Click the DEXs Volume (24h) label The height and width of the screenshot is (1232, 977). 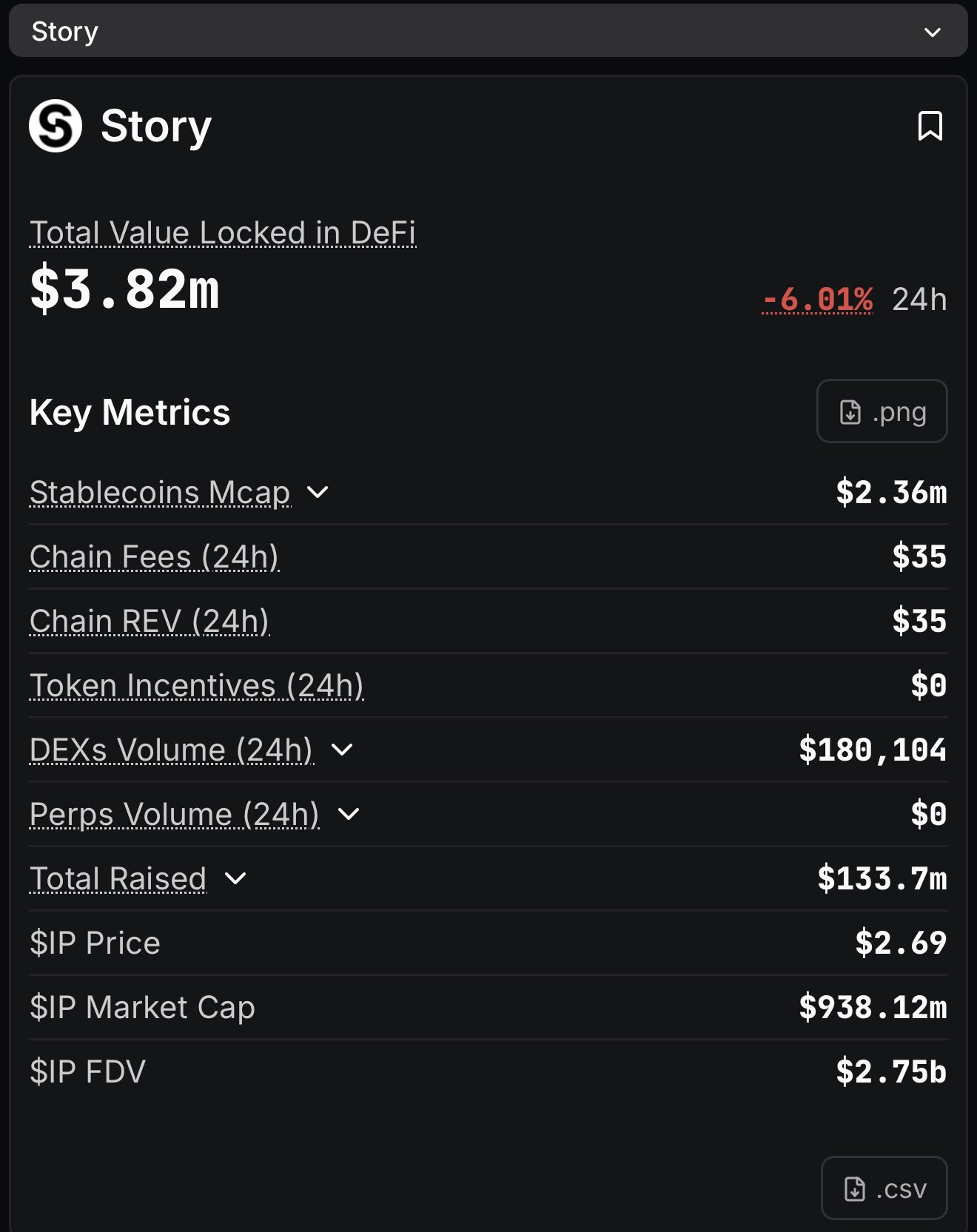(172, 750)
